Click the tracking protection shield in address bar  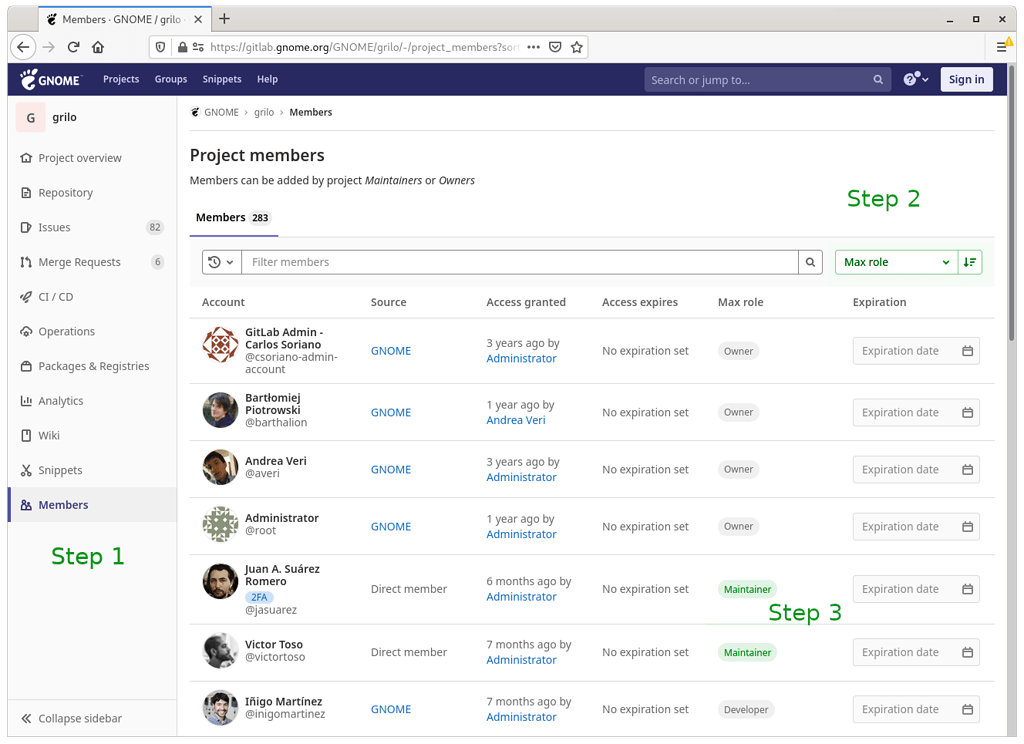[160, 47]
